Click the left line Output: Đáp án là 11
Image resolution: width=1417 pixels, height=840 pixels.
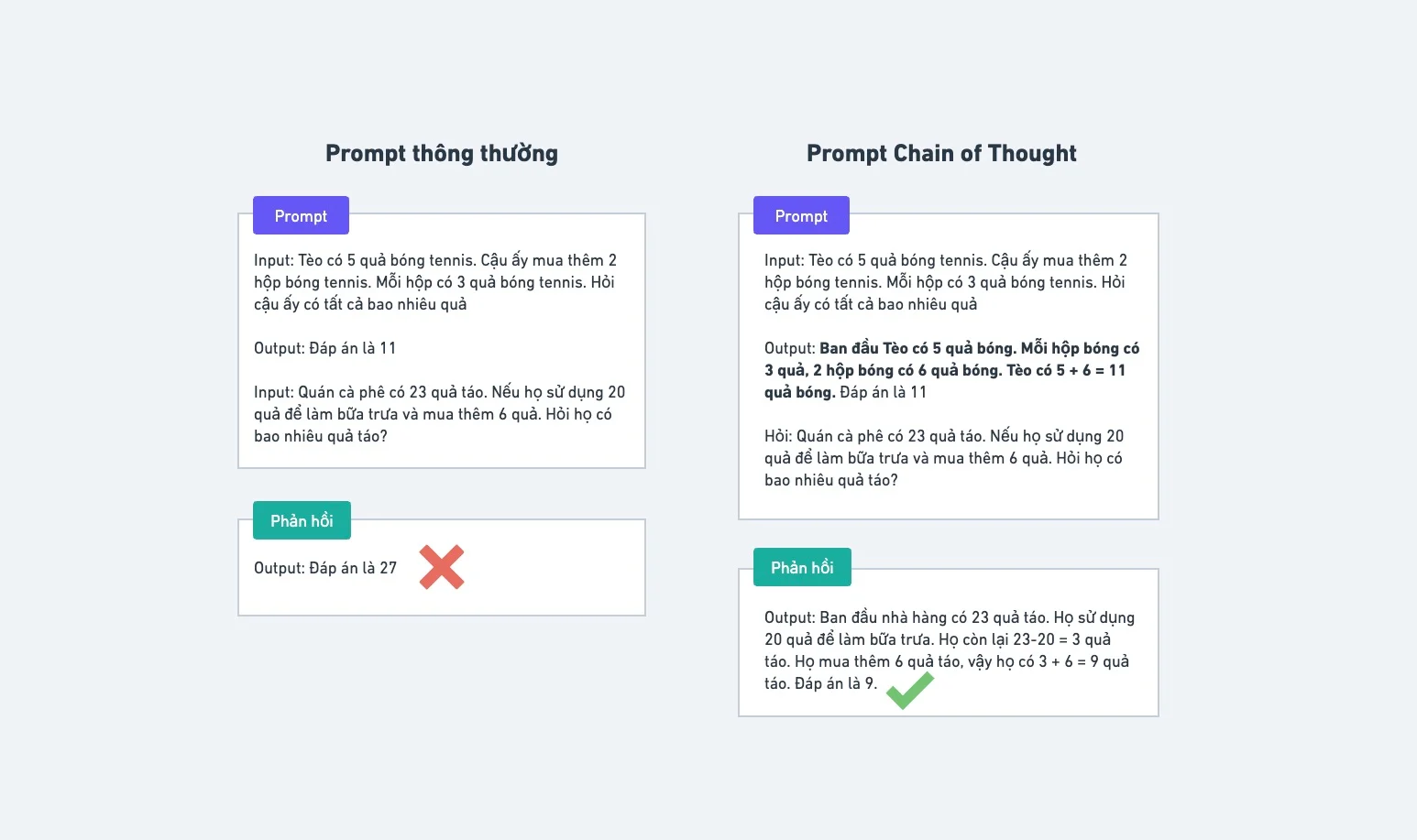tap(324, 348)
